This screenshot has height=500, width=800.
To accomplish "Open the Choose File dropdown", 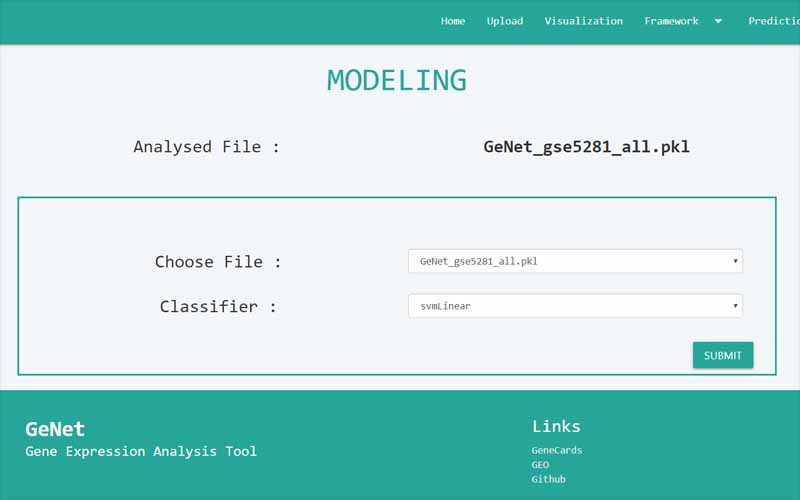I will click(x=574, y=262).
